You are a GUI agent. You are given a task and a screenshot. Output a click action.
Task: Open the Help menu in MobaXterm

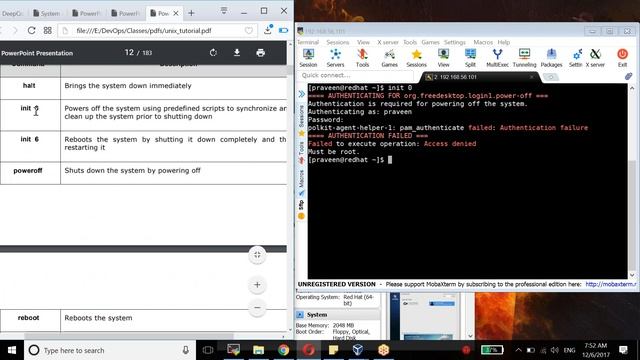coord(504,42)
